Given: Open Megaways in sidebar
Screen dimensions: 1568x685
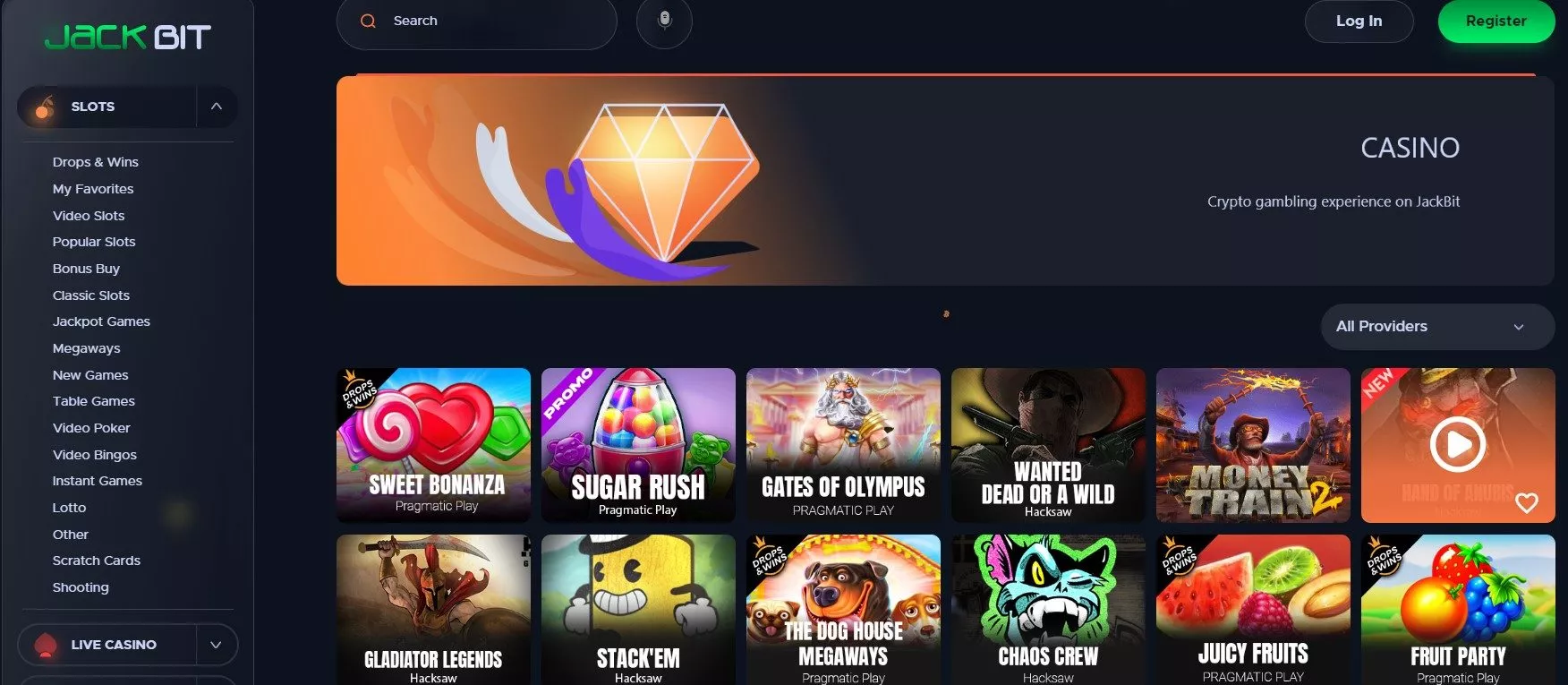Looking at the screenshot, I should click(86, 348).
